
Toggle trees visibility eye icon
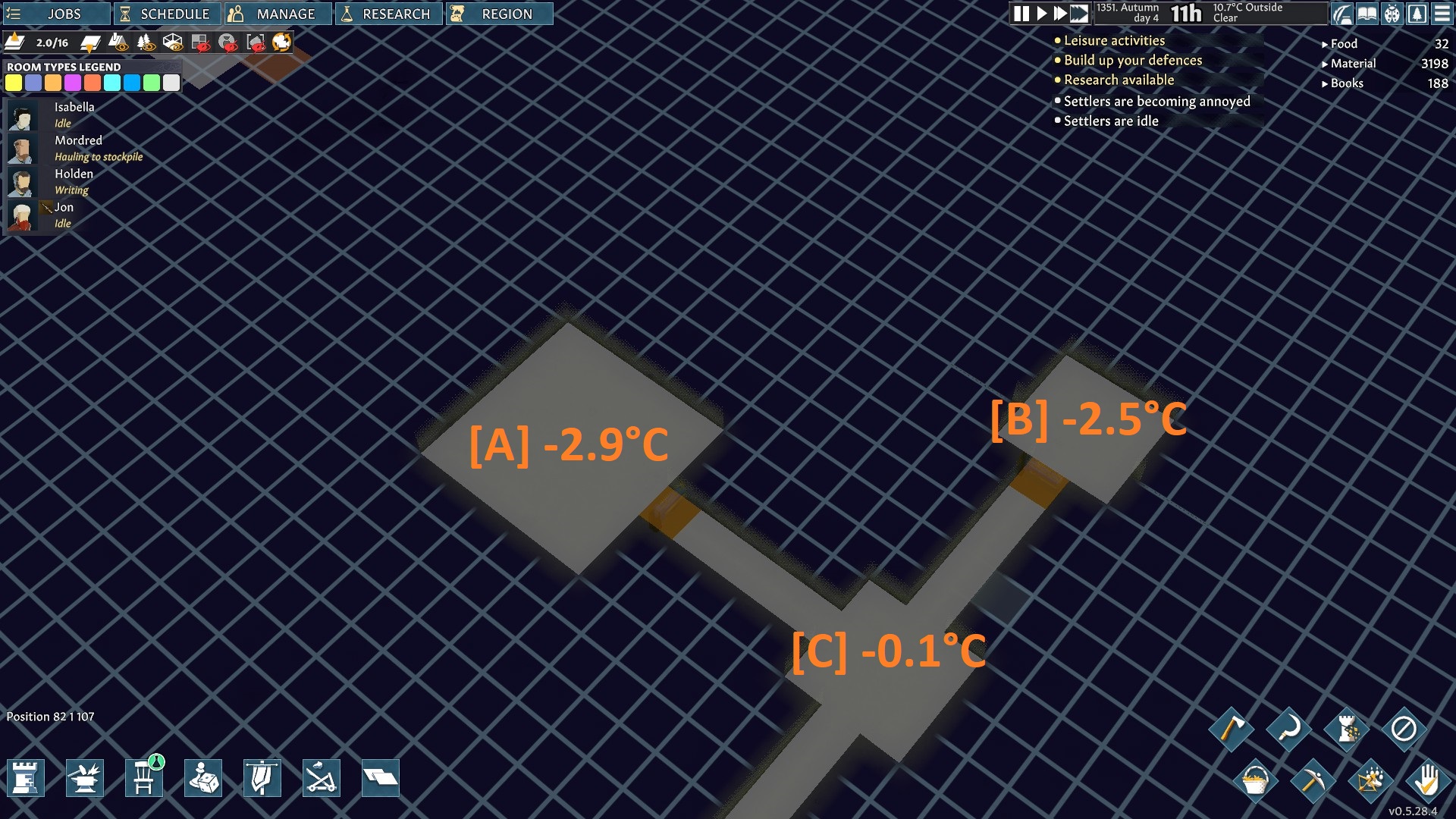coord(146,43)
